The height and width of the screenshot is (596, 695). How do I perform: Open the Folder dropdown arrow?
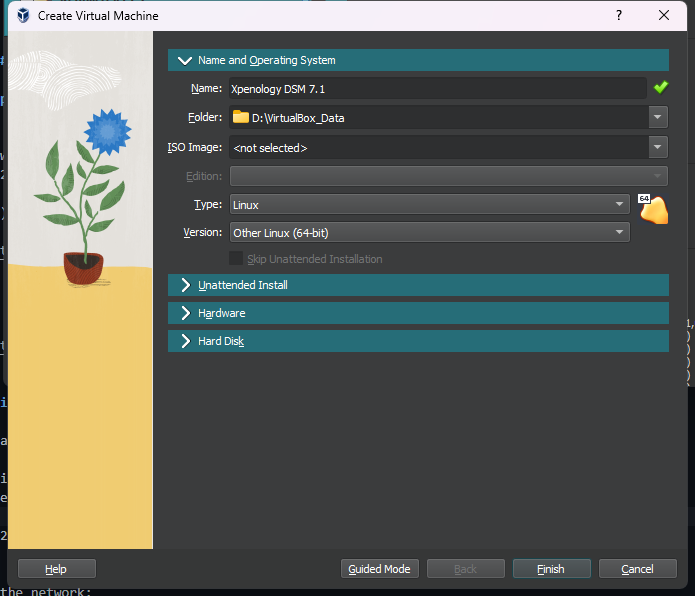[x=658, y=117]
